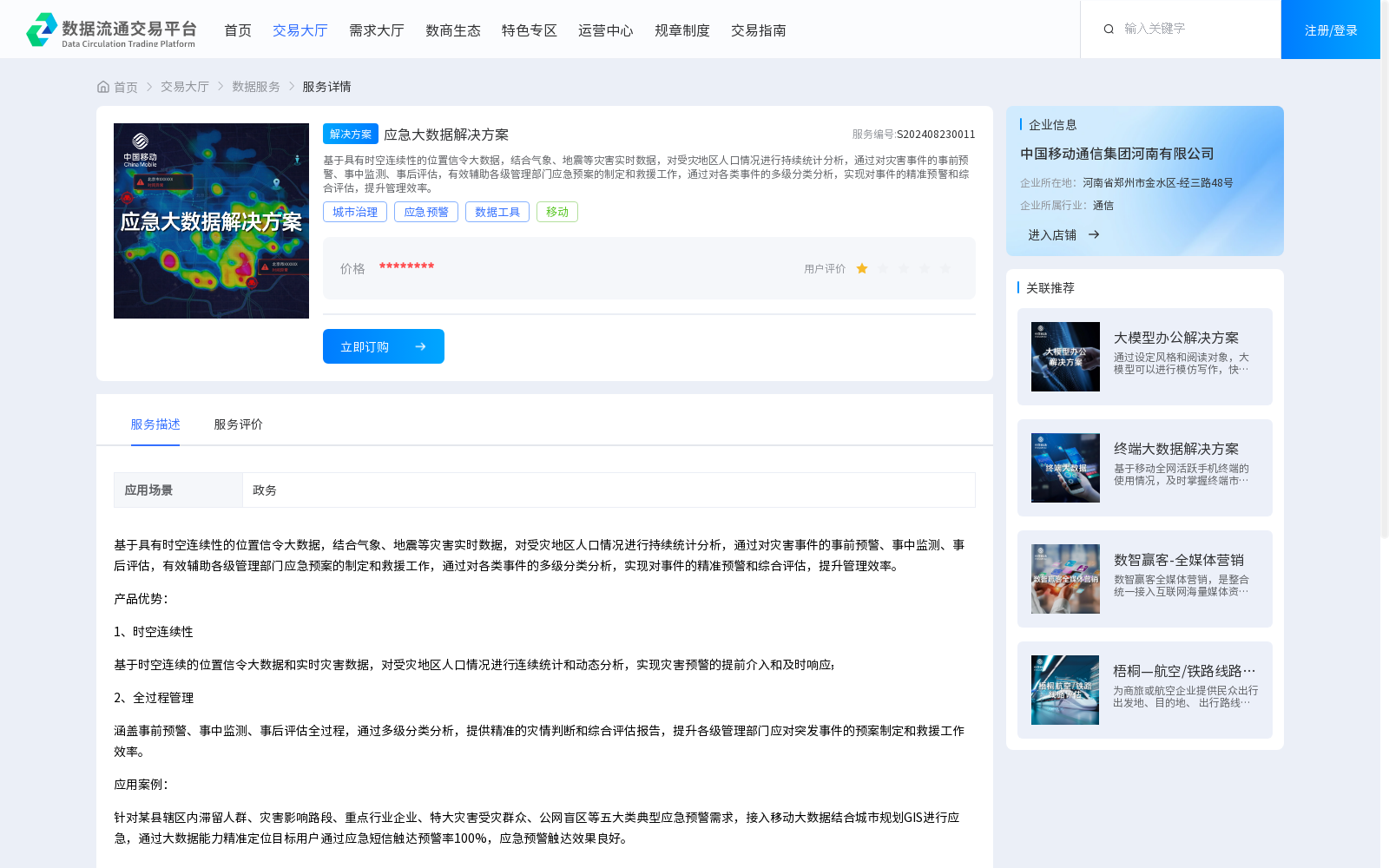Click the 交易大厅 breadcrumb link

click(x=185, y=87)
